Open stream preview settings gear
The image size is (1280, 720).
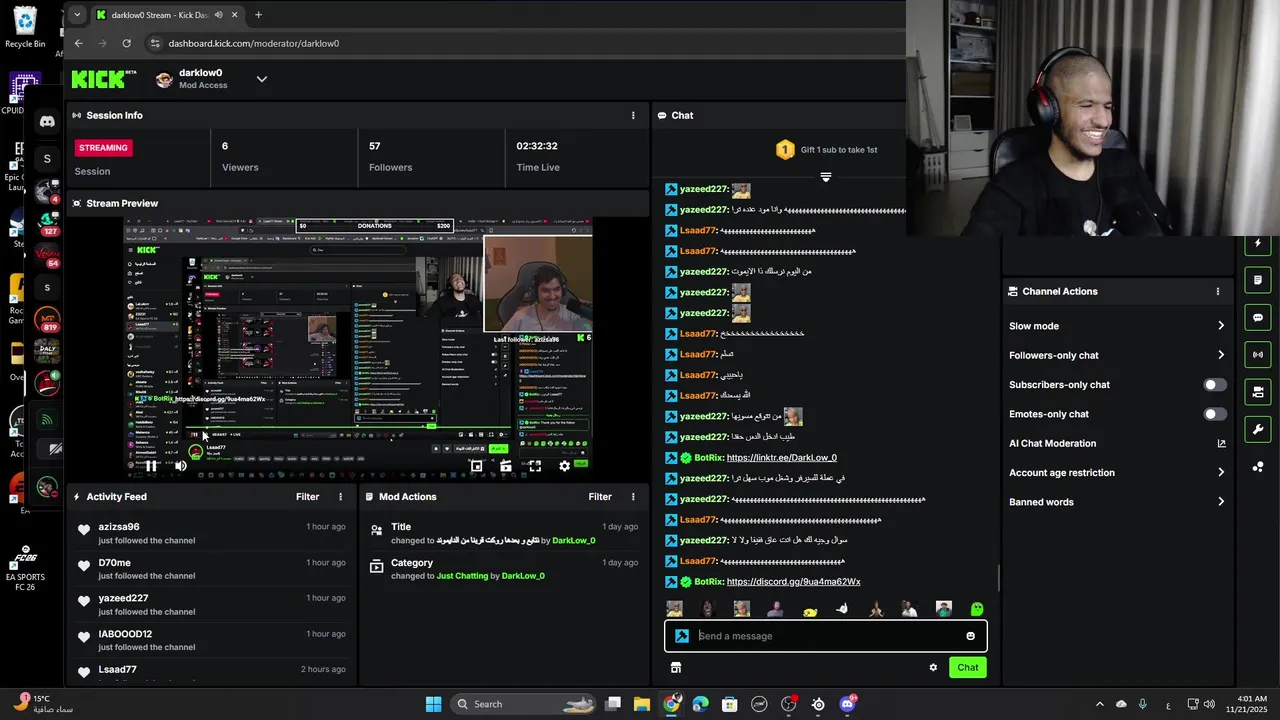564,466
